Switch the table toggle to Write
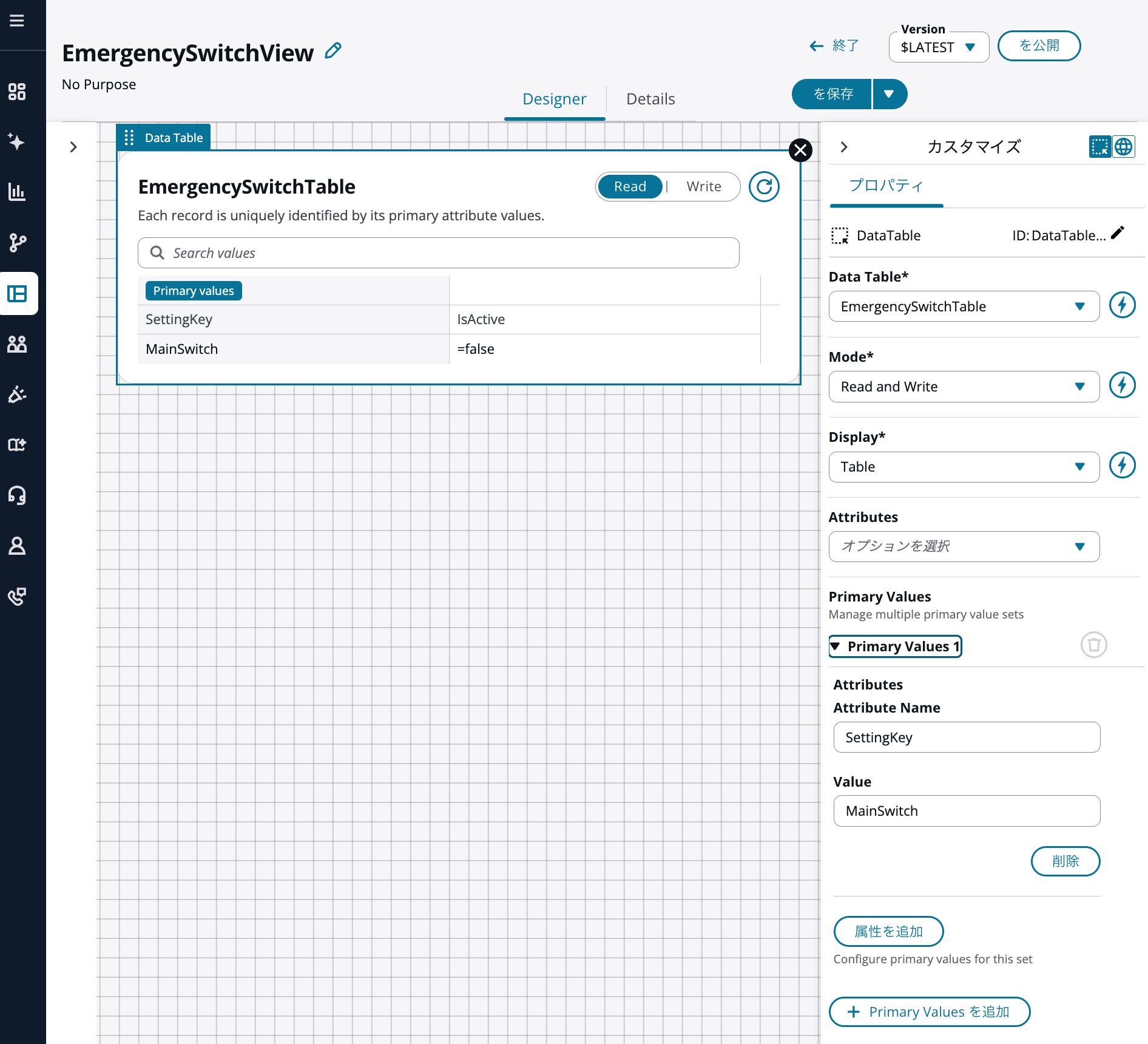Viewport: 1148px width, 1044px height. (704, 186)
